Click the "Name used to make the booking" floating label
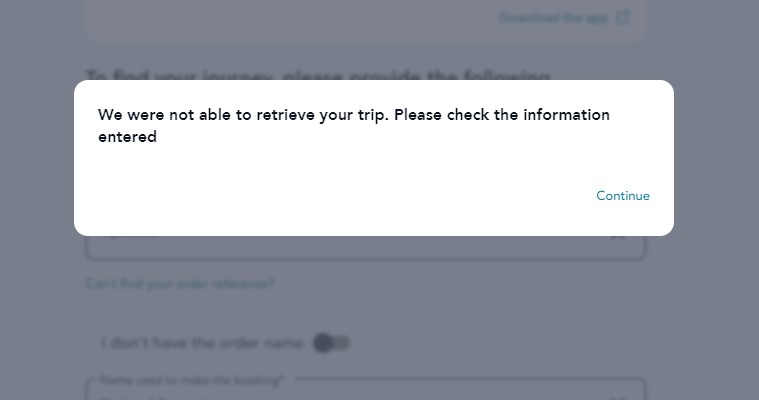759x400 pixels. coord(192,381)
